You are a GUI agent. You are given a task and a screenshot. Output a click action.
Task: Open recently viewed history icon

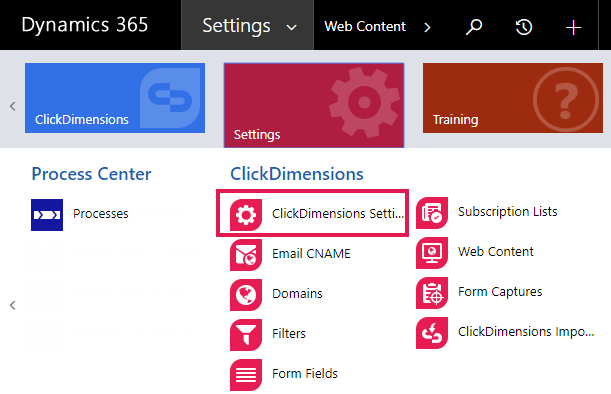(524, 27)
